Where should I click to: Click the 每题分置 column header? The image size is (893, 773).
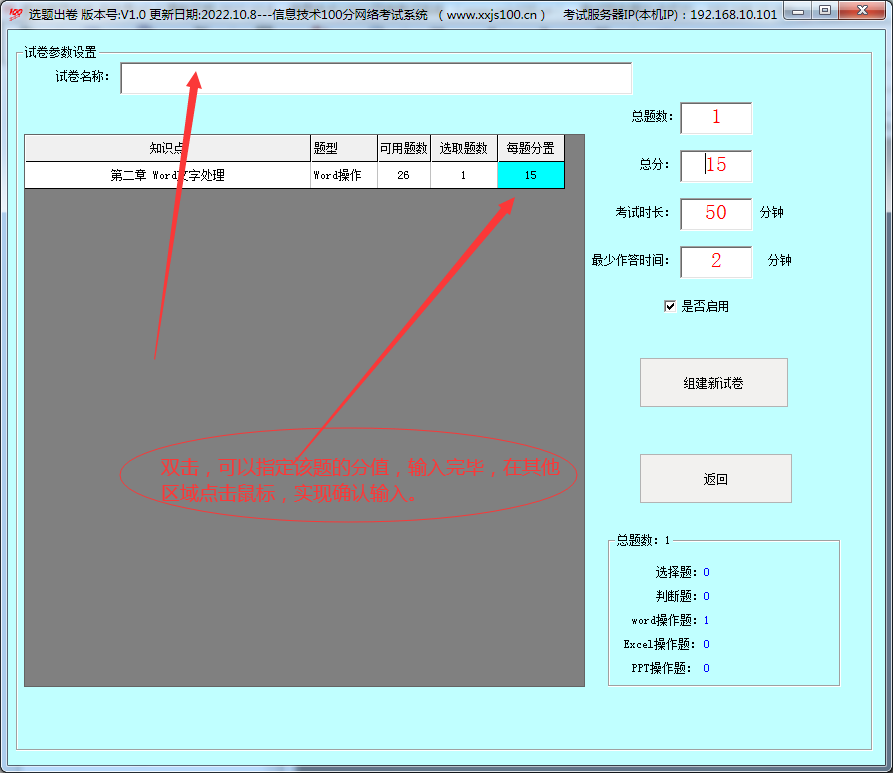pos(531,148)
